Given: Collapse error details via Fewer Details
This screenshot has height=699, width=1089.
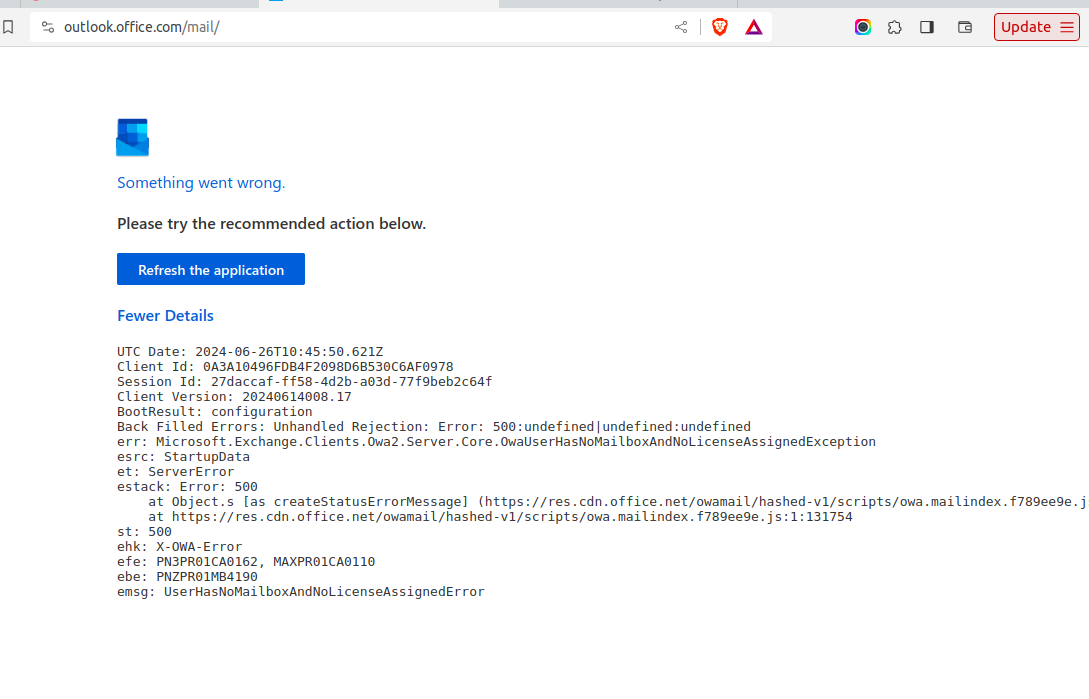Looking at the screenshot, I should (165, 315).
